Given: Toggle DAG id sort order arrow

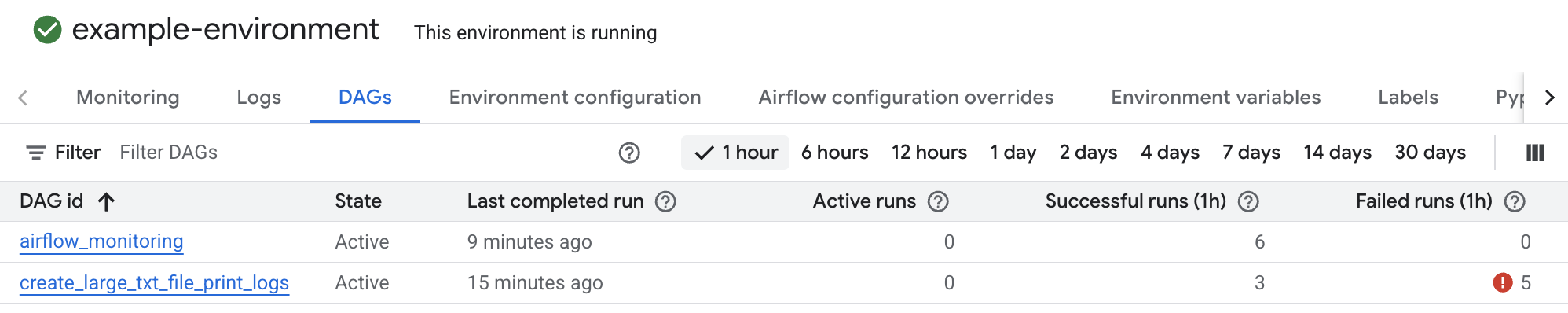Looking at the screenshot, I should tap(106, 202).
